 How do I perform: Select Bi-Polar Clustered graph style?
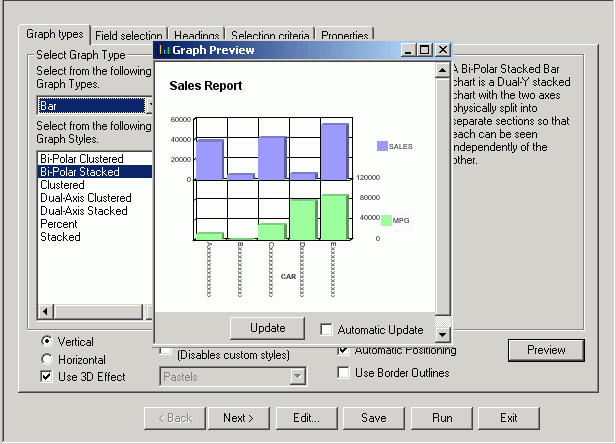pyautogui.click(x=95, y=159)
